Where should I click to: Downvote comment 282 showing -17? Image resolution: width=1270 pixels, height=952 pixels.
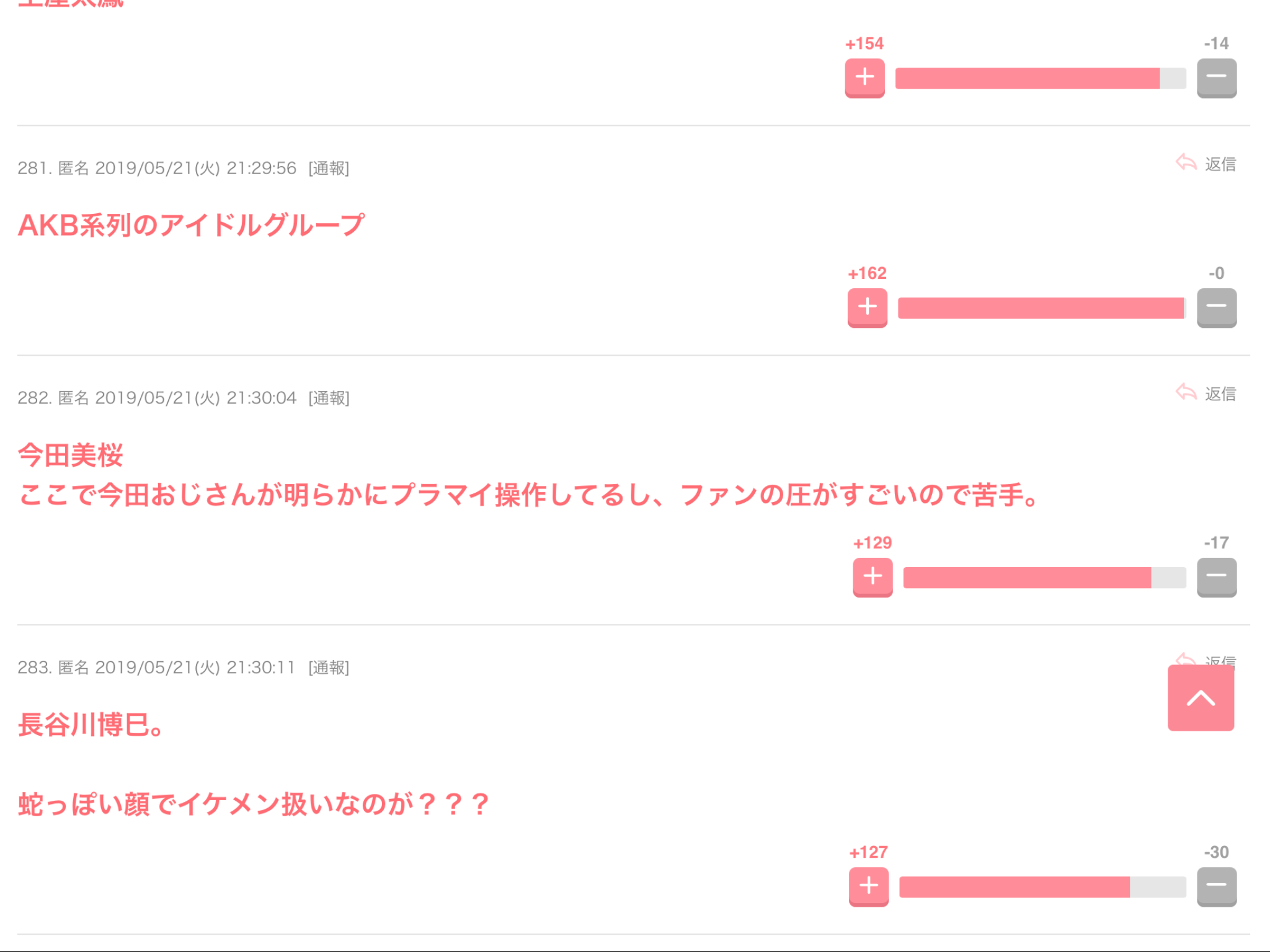[x=1216, y=577]
